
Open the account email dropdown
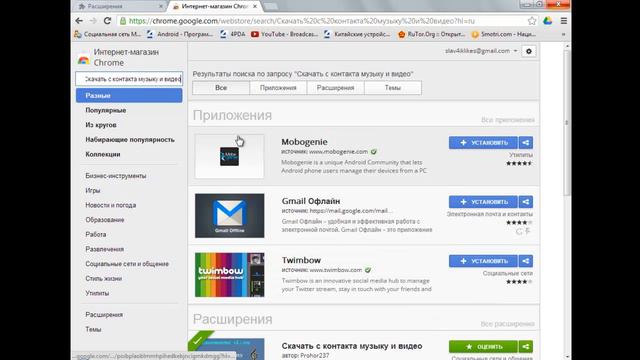click(481, 51)
